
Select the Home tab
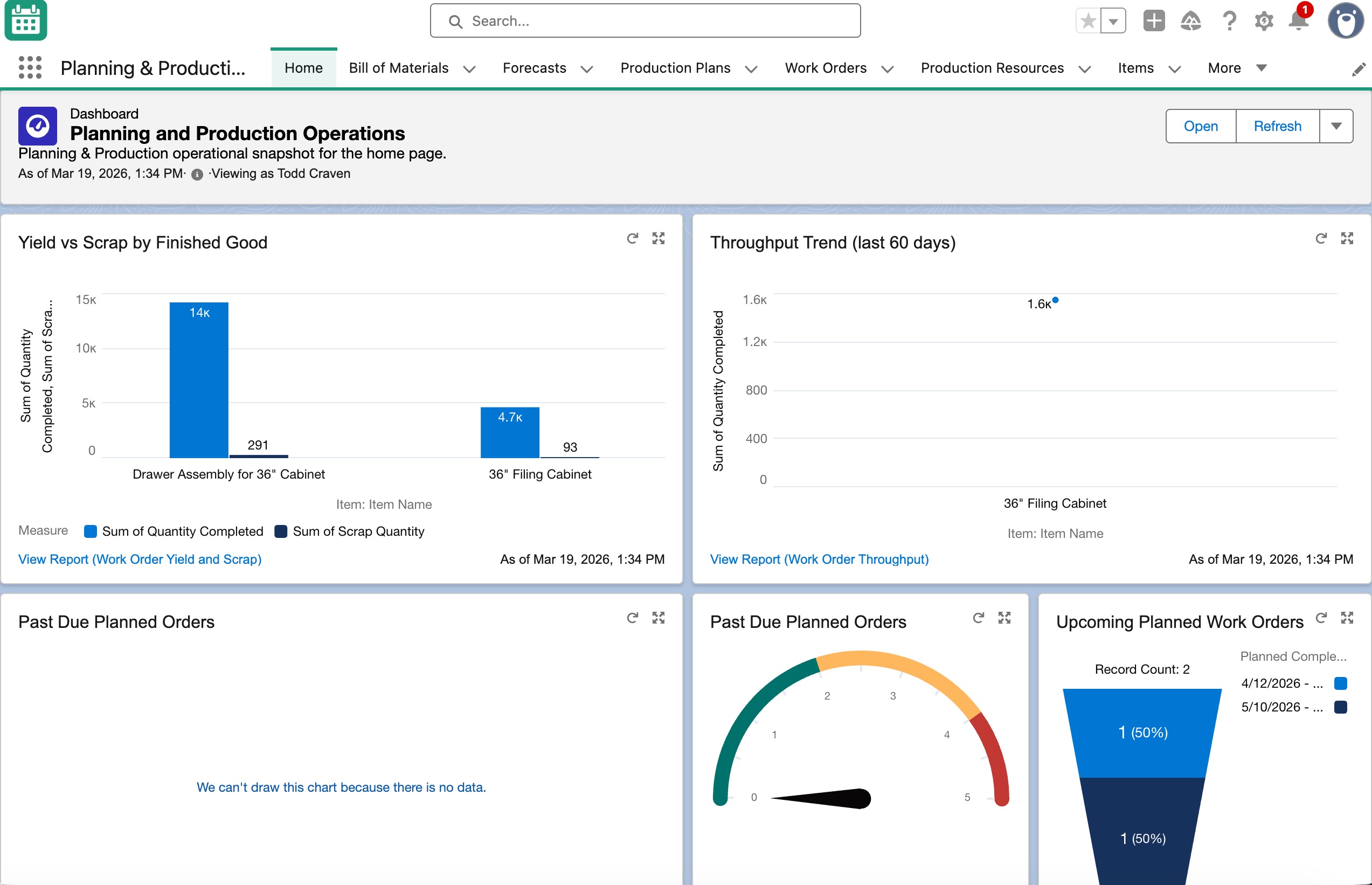[x=303, y=68]
